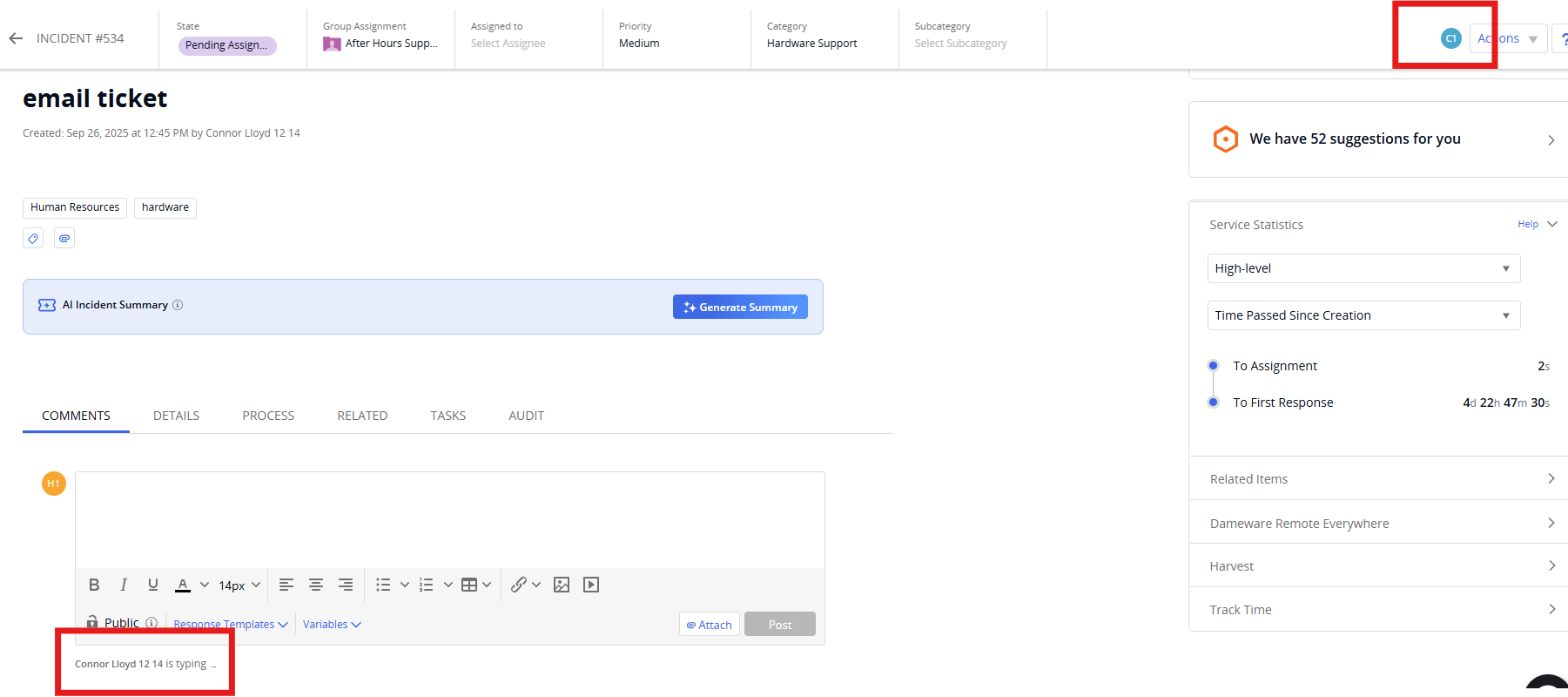
Task: Change the Medium priority field
Action: [639, 44]
